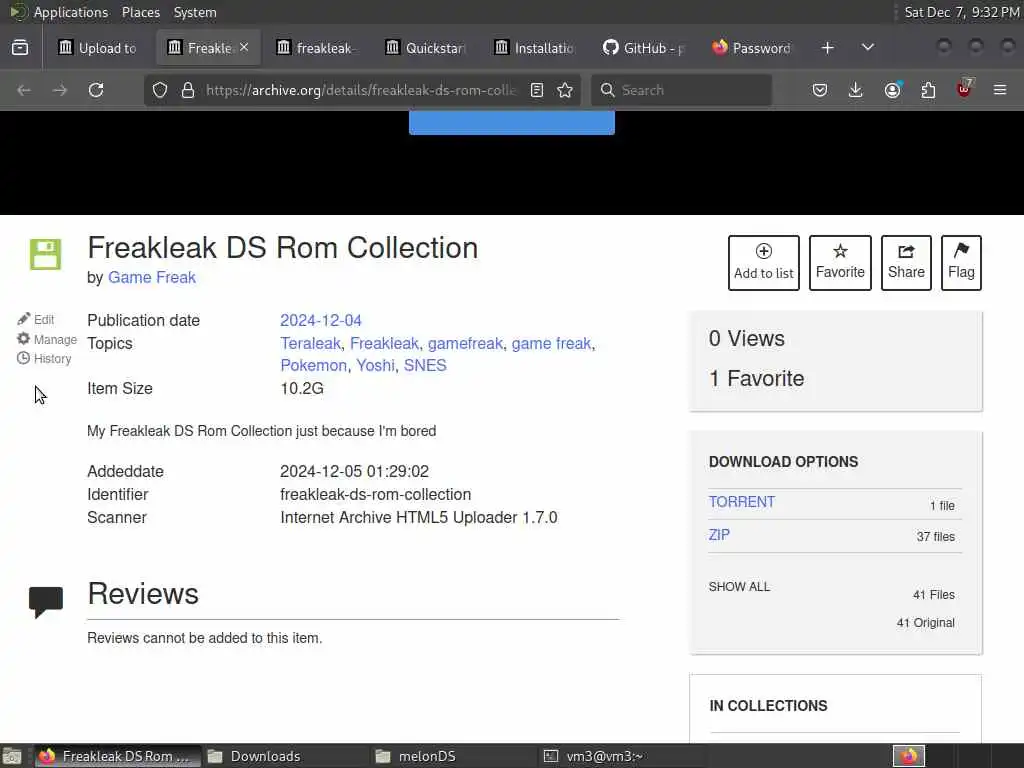Switch to the Installation tab

click(x=534, y=48)
